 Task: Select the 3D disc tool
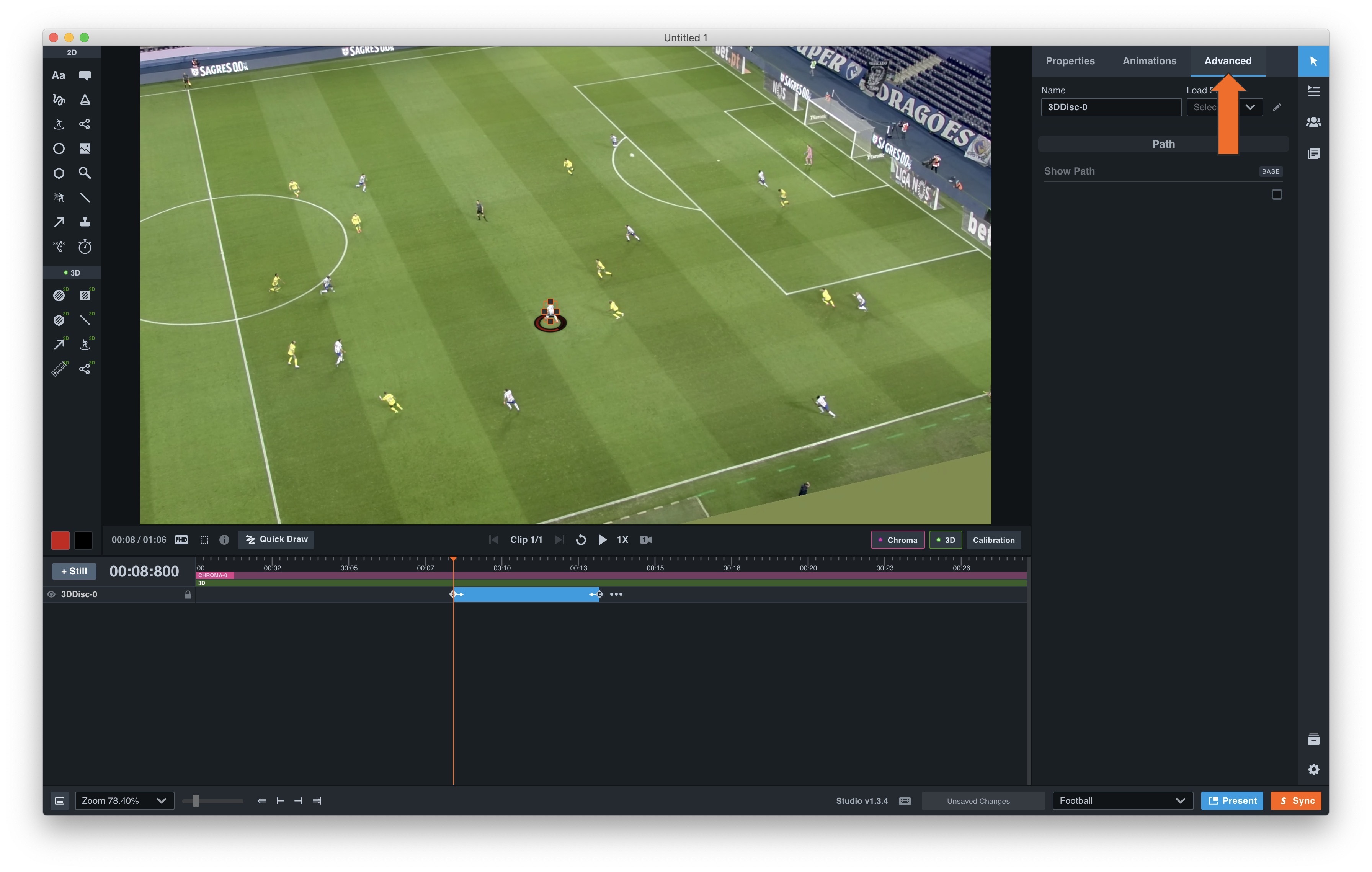(x=59, y=294)
